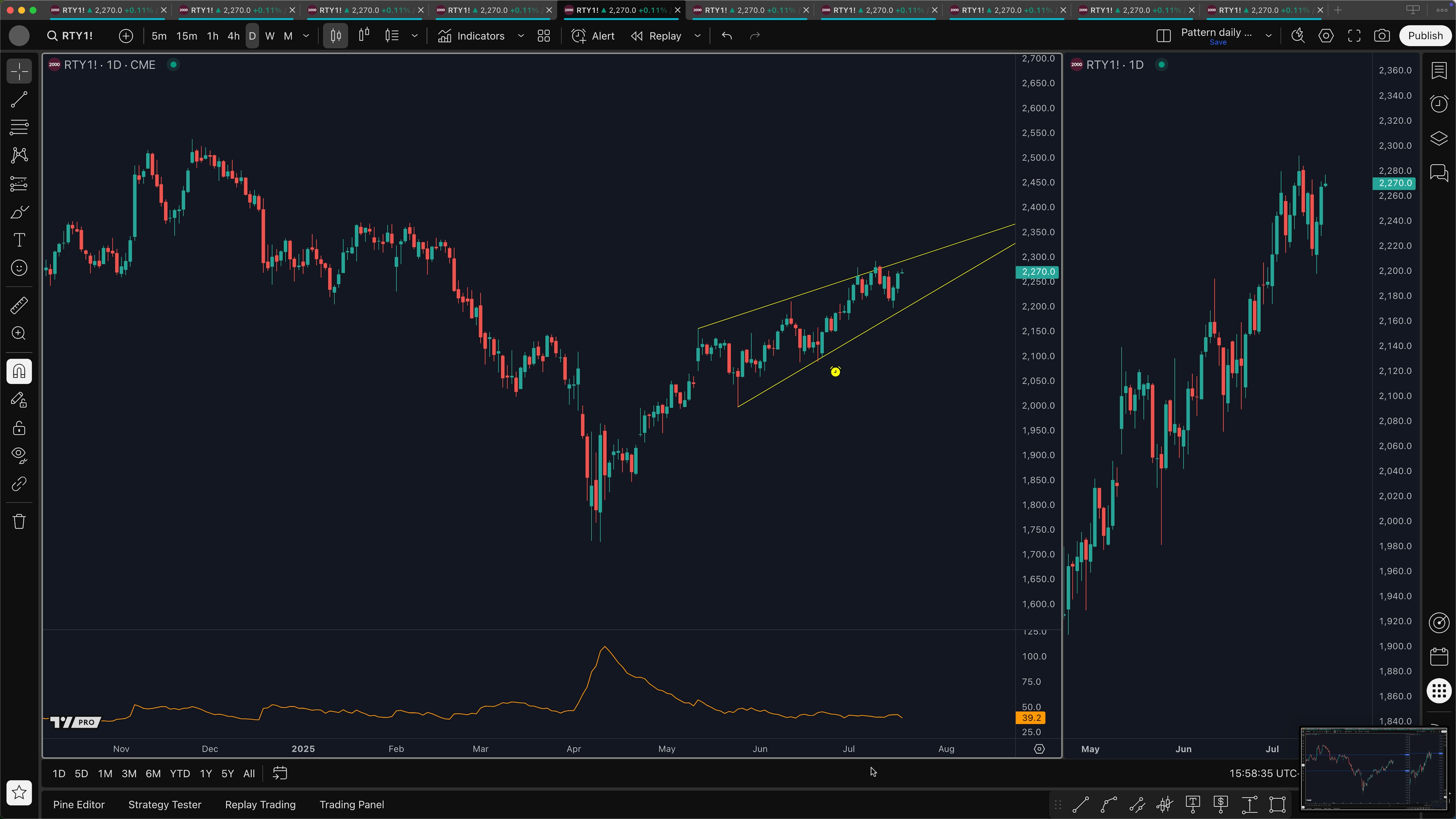The width and height of the screenshot is (1456, 819).
Task: Open the forecasting and measurement tools
Action: [19, 184]
